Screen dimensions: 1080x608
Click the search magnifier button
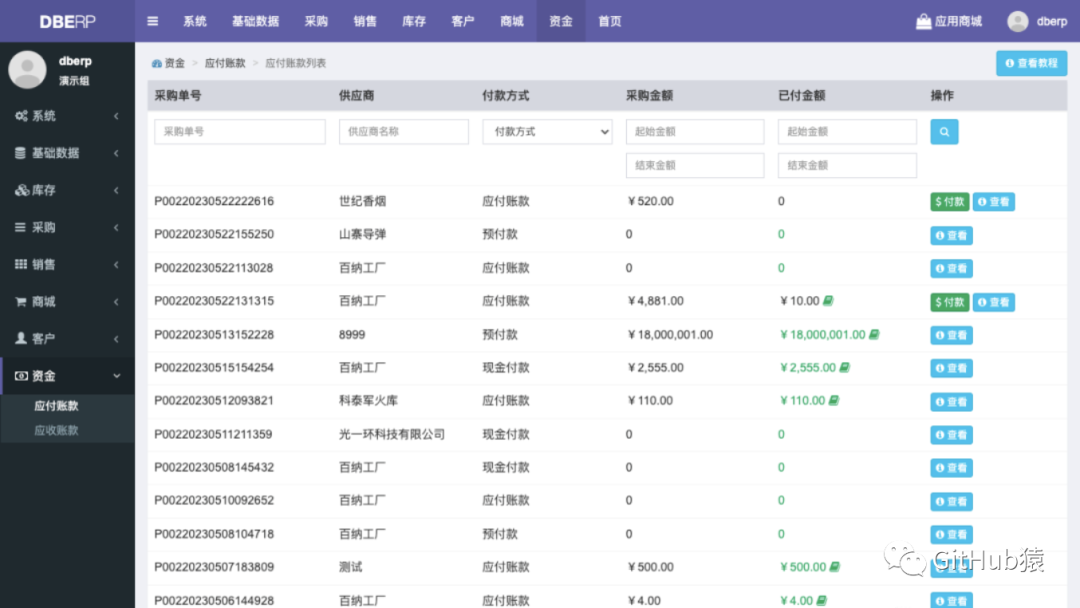tap(944, 132)
